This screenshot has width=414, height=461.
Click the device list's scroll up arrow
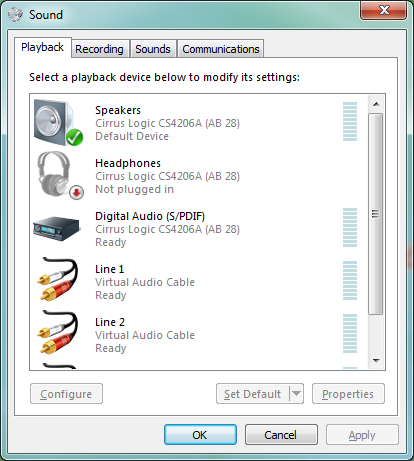pos(376,104)
